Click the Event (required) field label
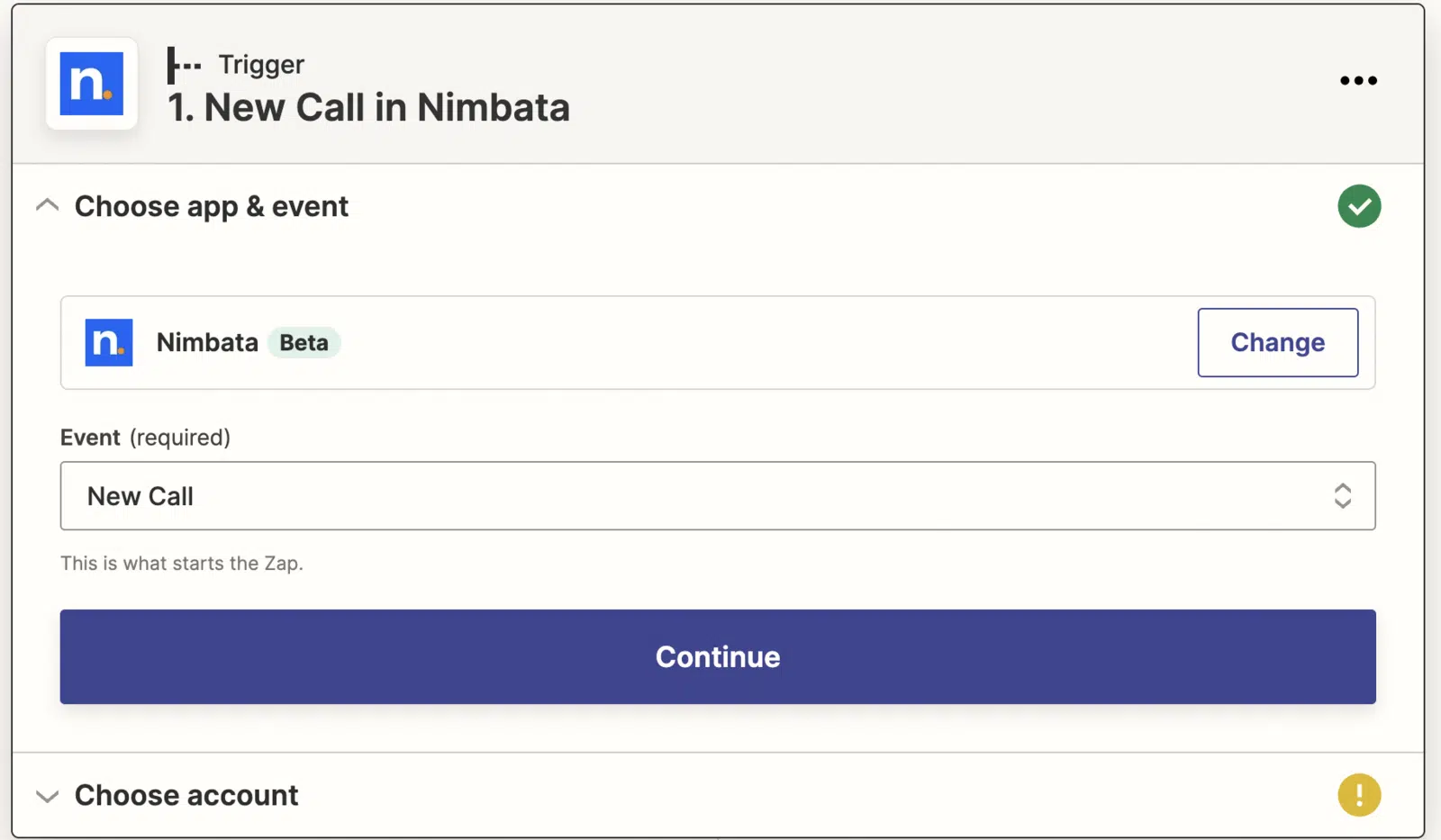The height and width of the screenshot is (840, 1441). click(x=145, y=438)
